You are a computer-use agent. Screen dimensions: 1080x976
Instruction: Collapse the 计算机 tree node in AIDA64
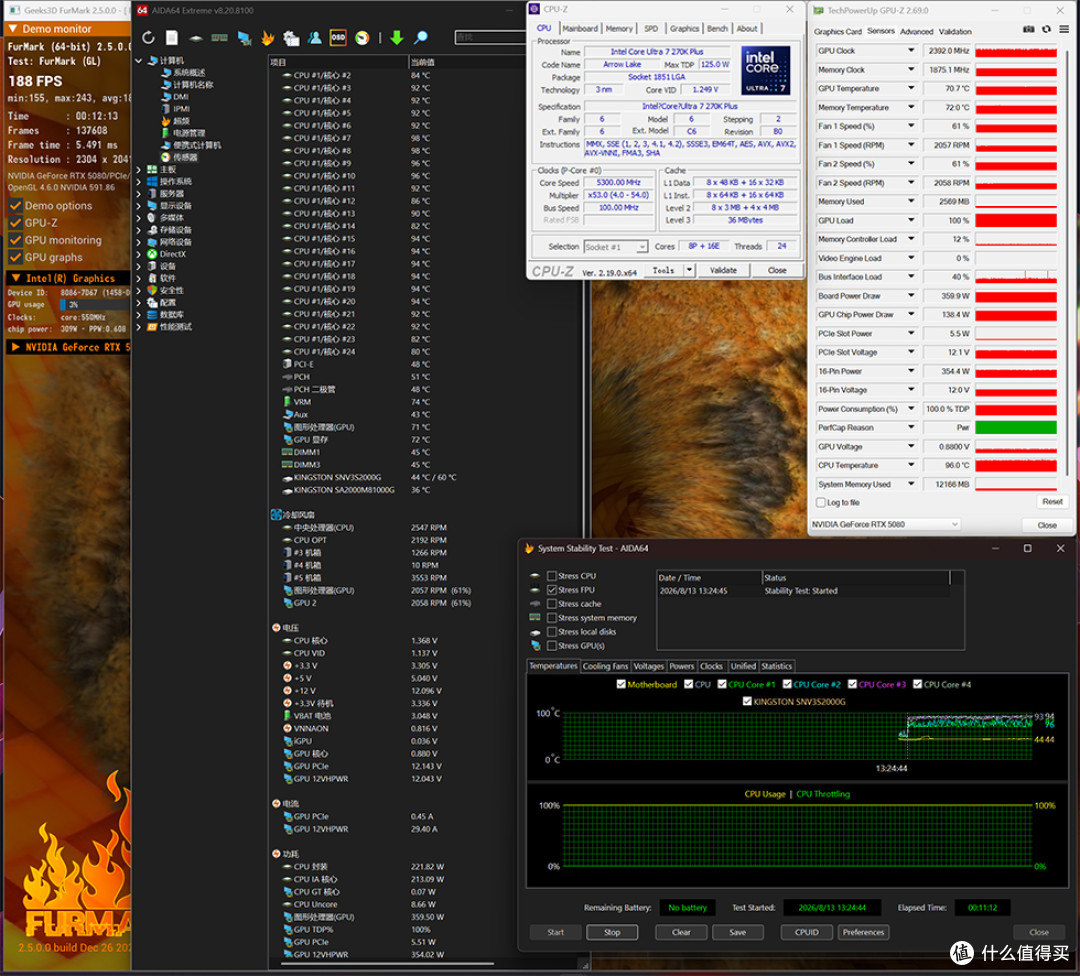coord(138,61)
